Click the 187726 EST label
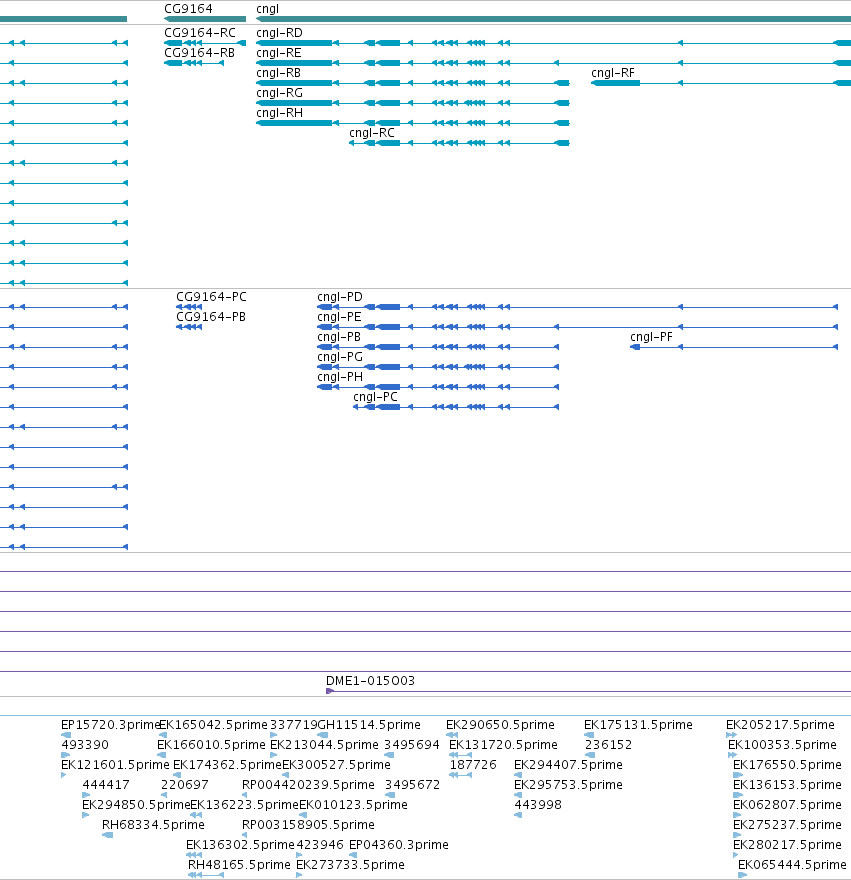851x880 pixels. pos(473,764)
